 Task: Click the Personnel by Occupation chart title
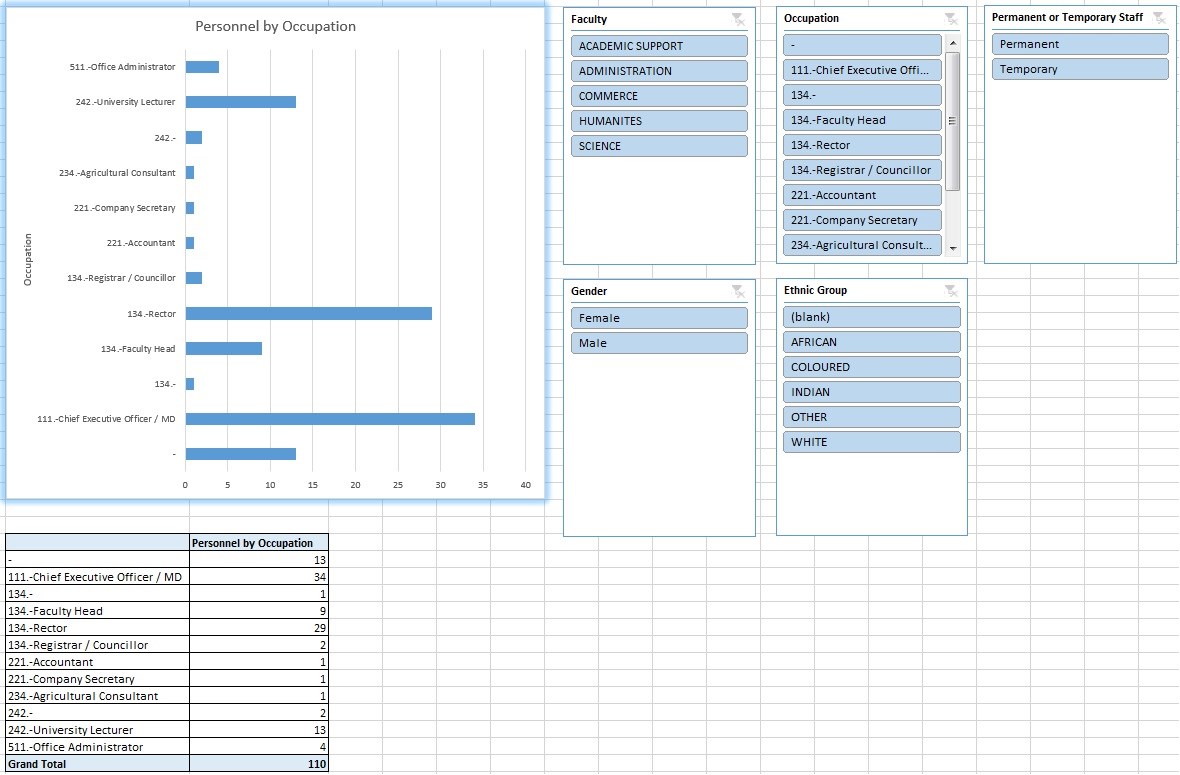coord(275,27)
